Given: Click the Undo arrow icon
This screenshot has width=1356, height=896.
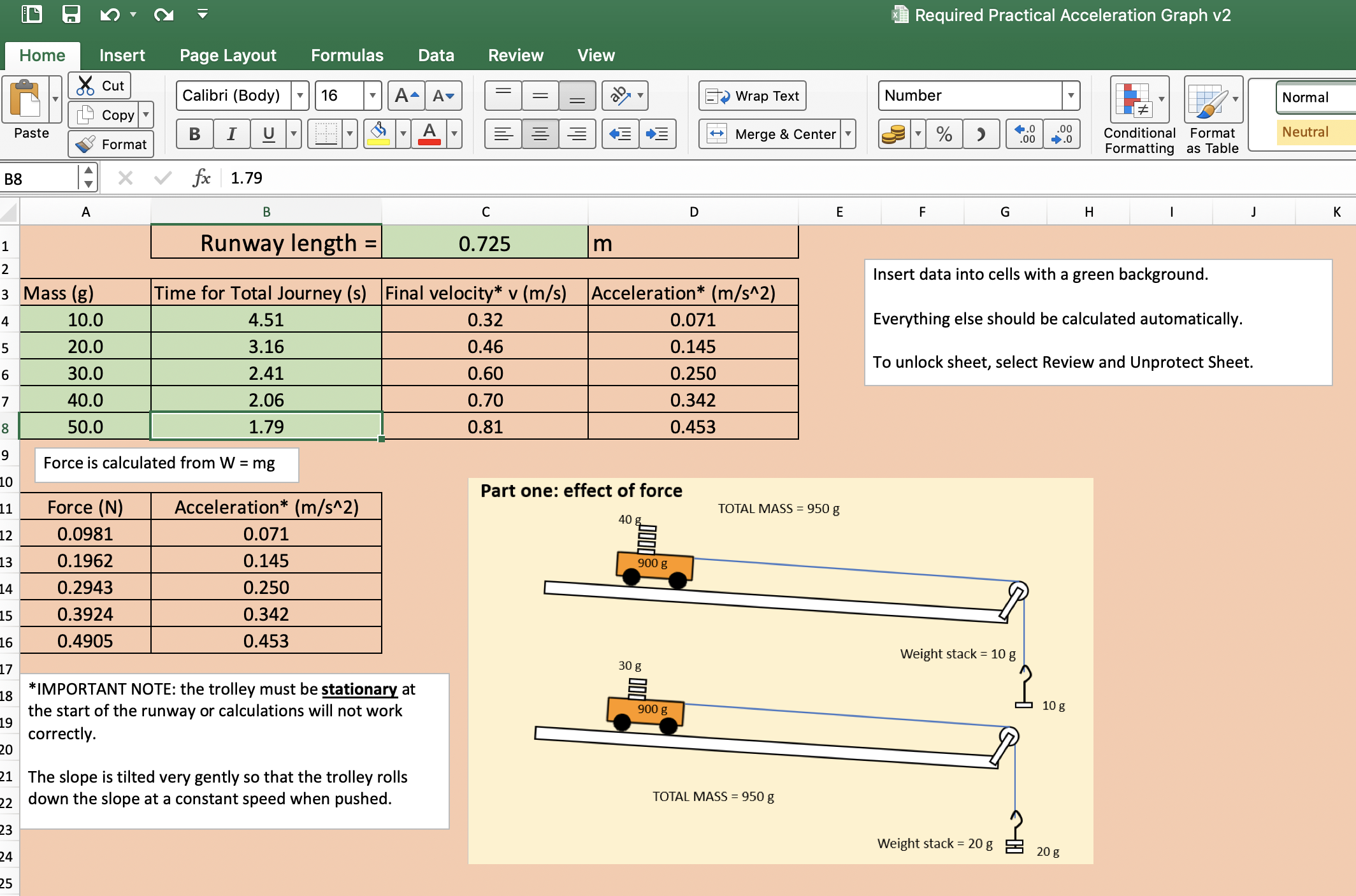Looking at the screenshot, I should click(110, 14).
